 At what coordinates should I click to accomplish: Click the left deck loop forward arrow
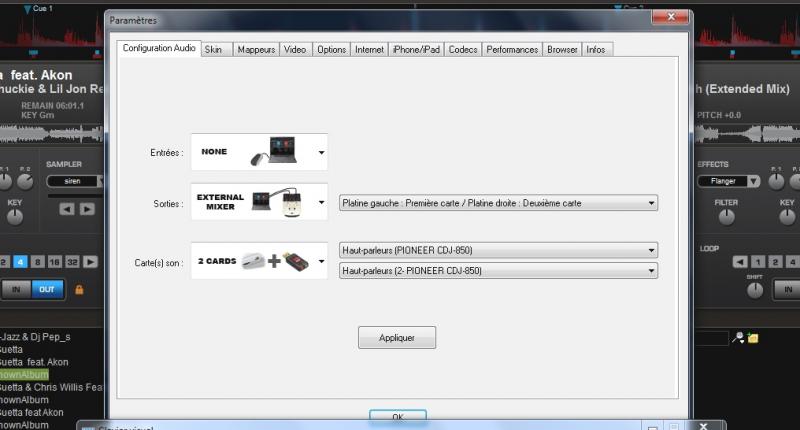pos(90,262)
